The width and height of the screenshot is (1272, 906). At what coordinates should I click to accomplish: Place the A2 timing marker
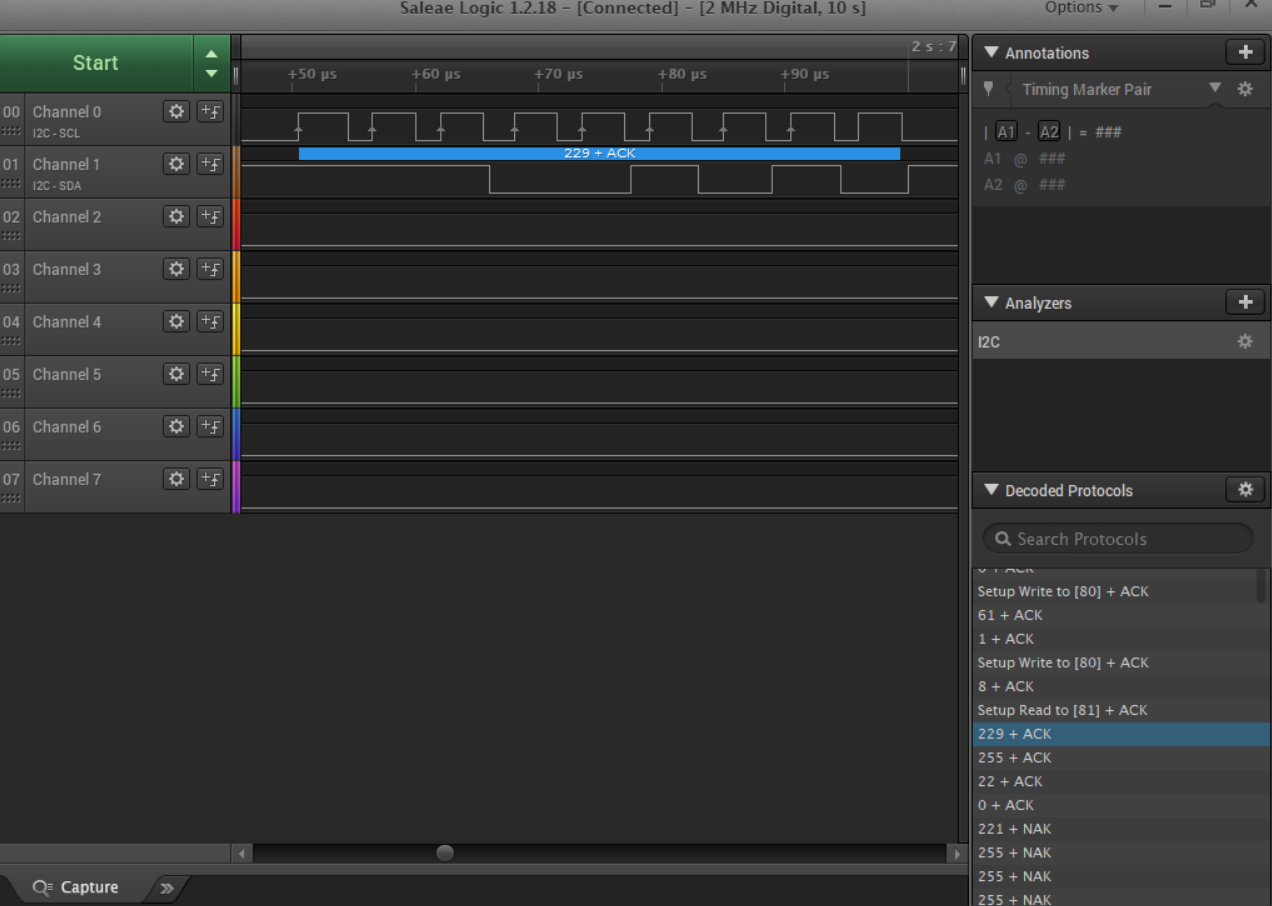[x=1049, y=132]
